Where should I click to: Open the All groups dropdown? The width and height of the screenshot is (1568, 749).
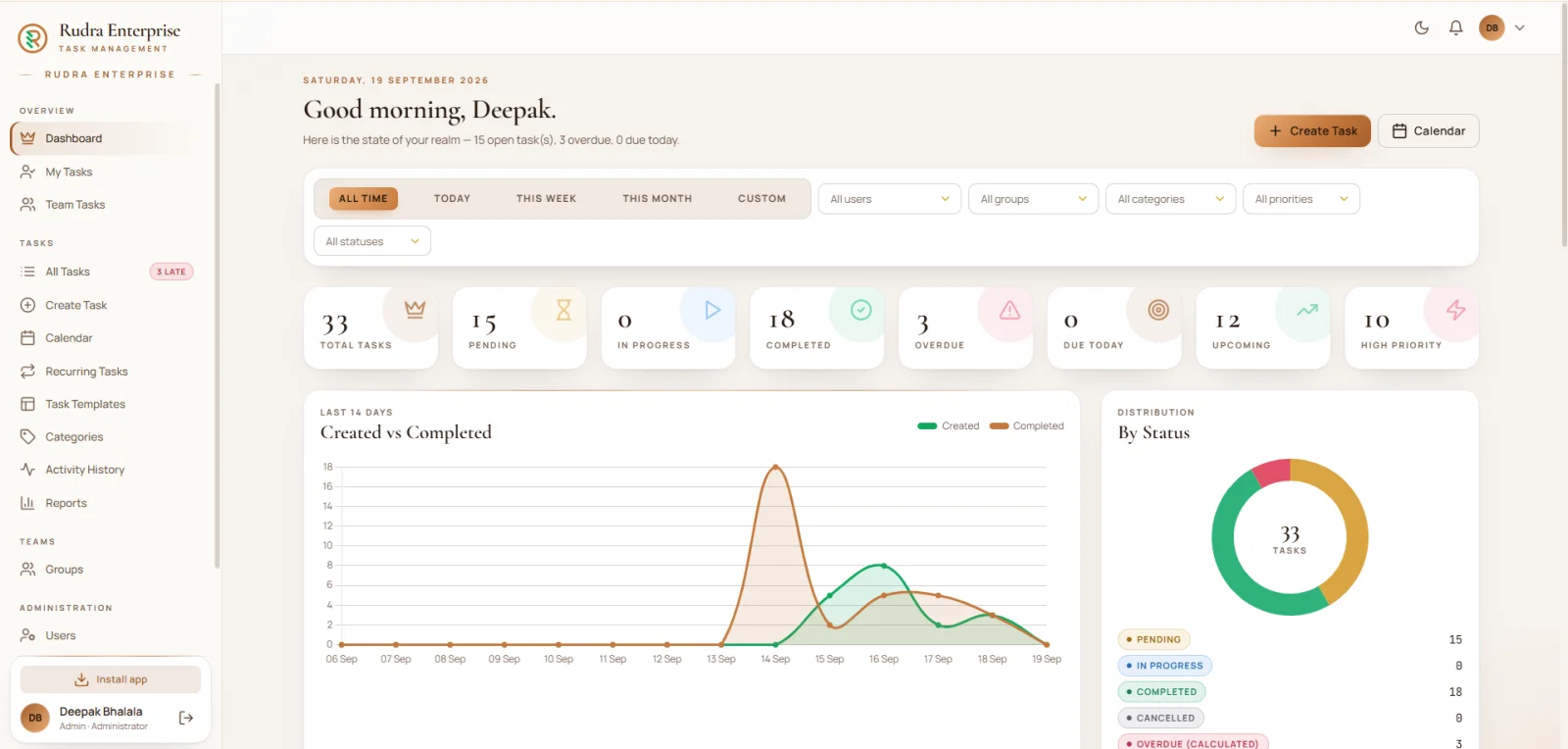1033,199
